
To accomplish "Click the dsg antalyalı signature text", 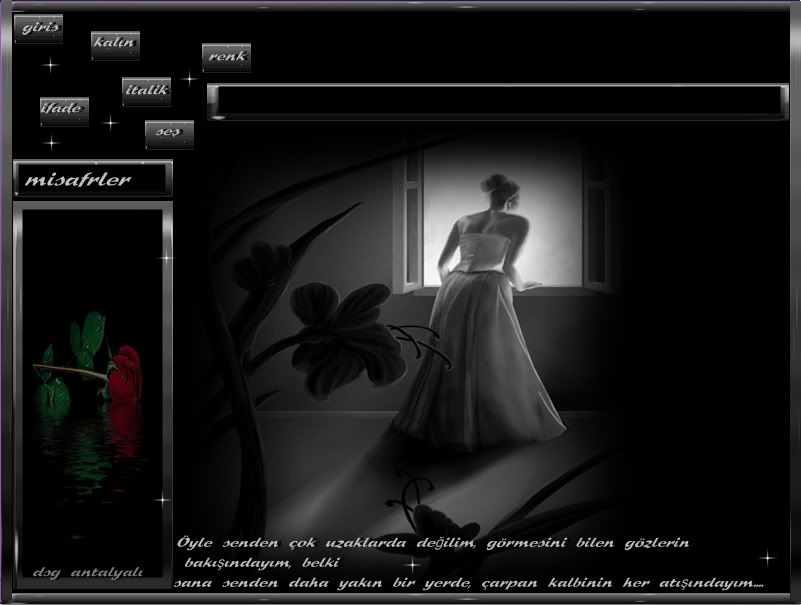I will 88,572.
